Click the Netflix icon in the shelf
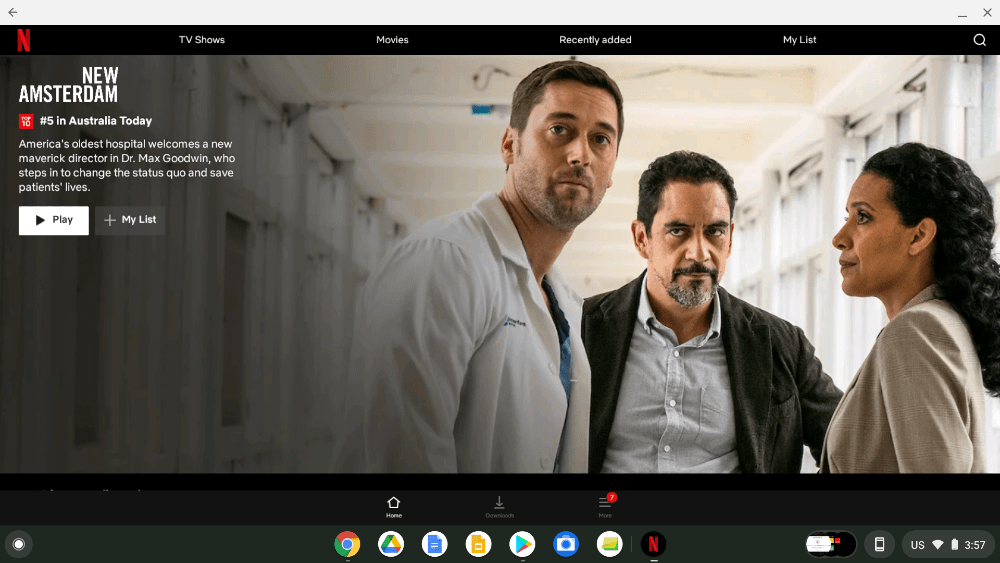This screenshot has height=563, width=1000. coord(653,545)
